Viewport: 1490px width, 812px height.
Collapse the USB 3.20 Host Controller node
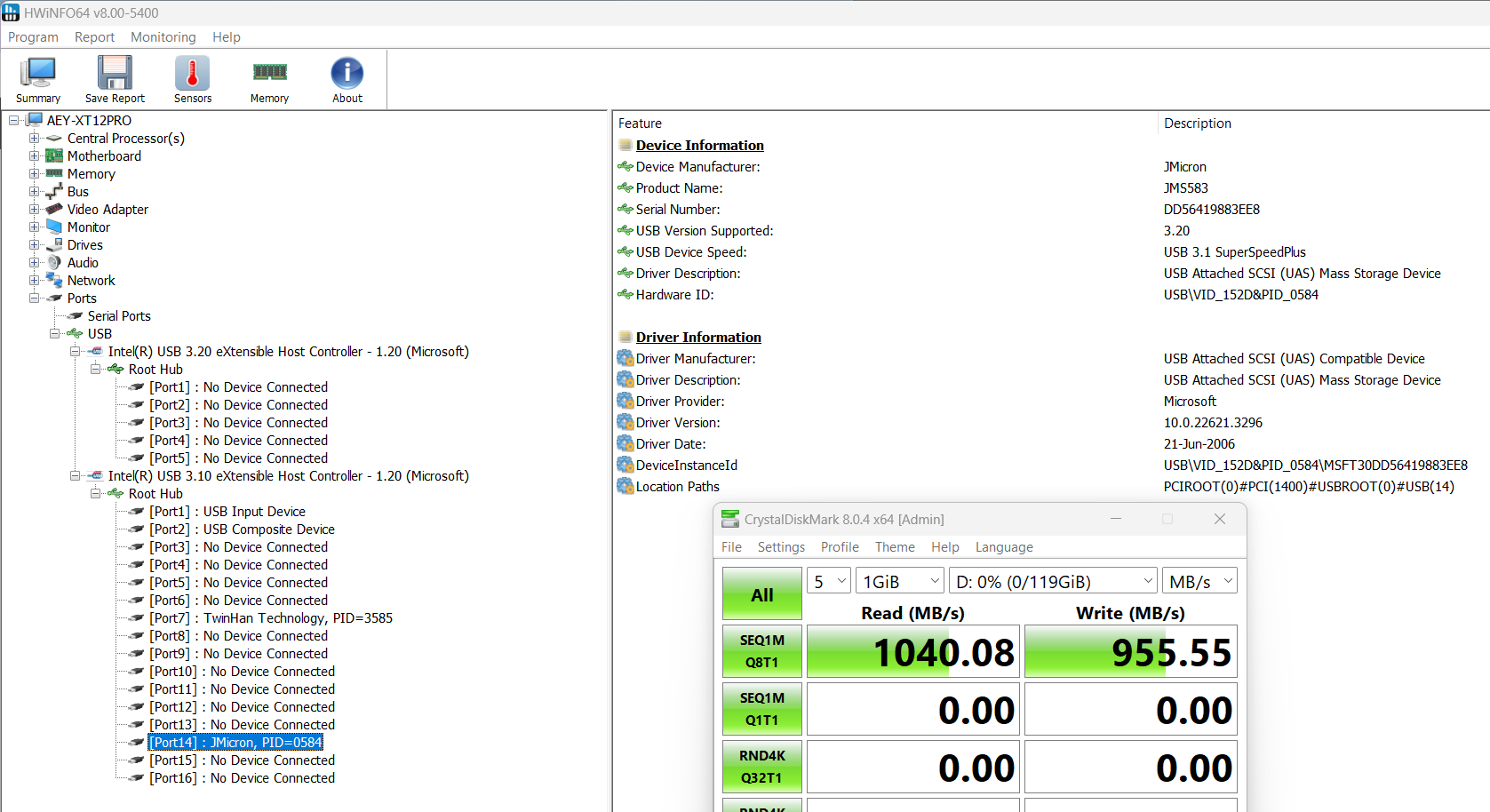pos(75,352)
